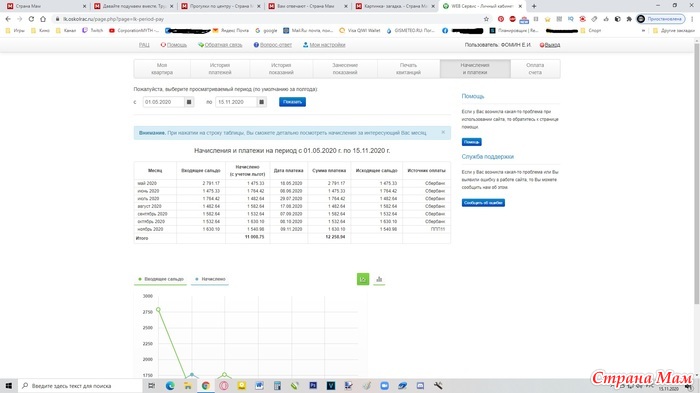The height and width of the screenshot is (393, 700).
Task: Open Кино bookmarks folder
Action: click(40, 30)
